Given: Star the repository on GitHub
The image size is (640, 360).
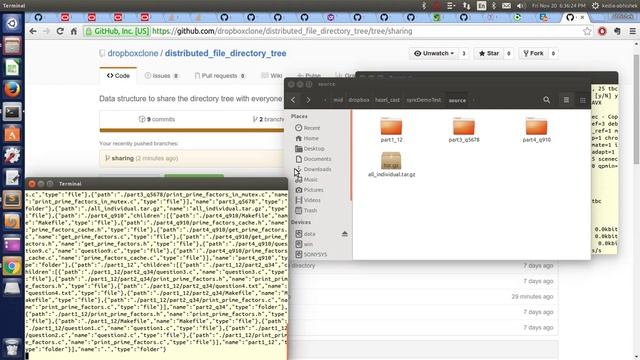Looking at the screenshot, I should 489,53.
